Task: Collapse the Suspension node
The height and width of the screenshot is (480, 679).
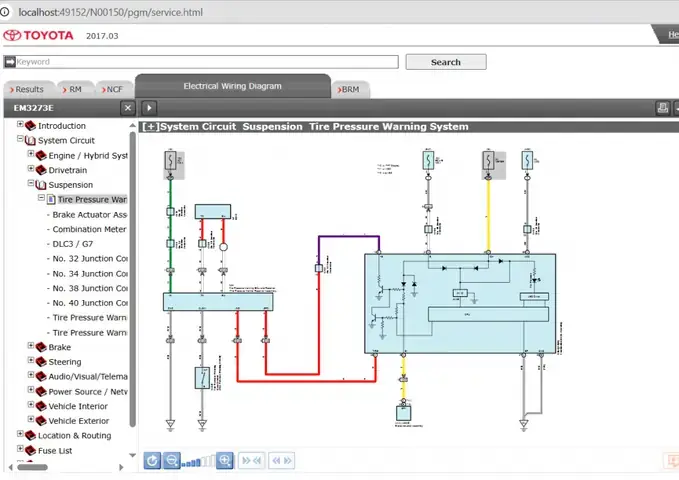Action: 31,183
